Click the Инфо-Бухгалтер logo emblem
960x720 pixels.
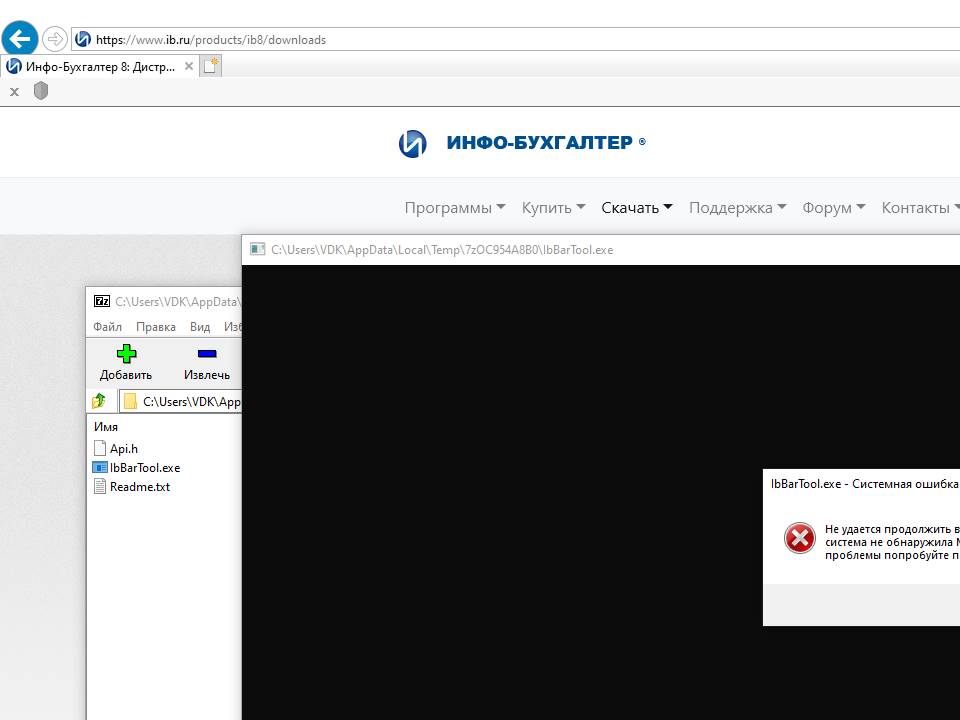[413, 143]
